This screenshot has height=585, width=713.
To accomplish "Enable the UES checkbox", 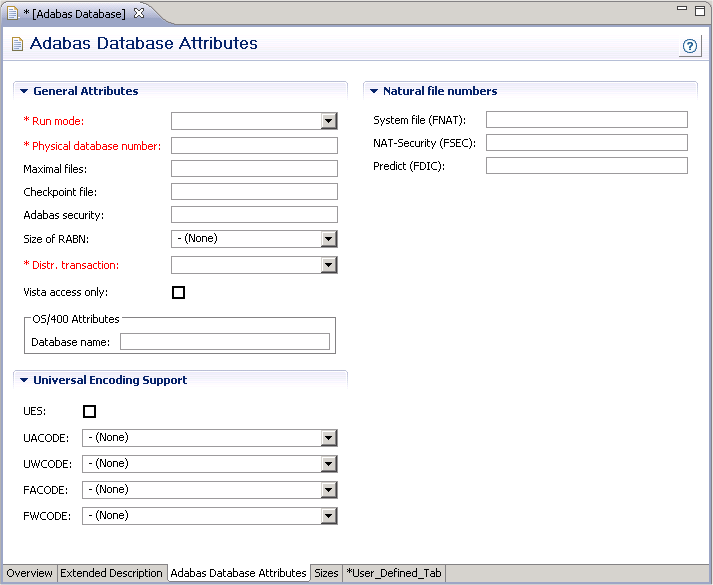I will pos(89,411).
